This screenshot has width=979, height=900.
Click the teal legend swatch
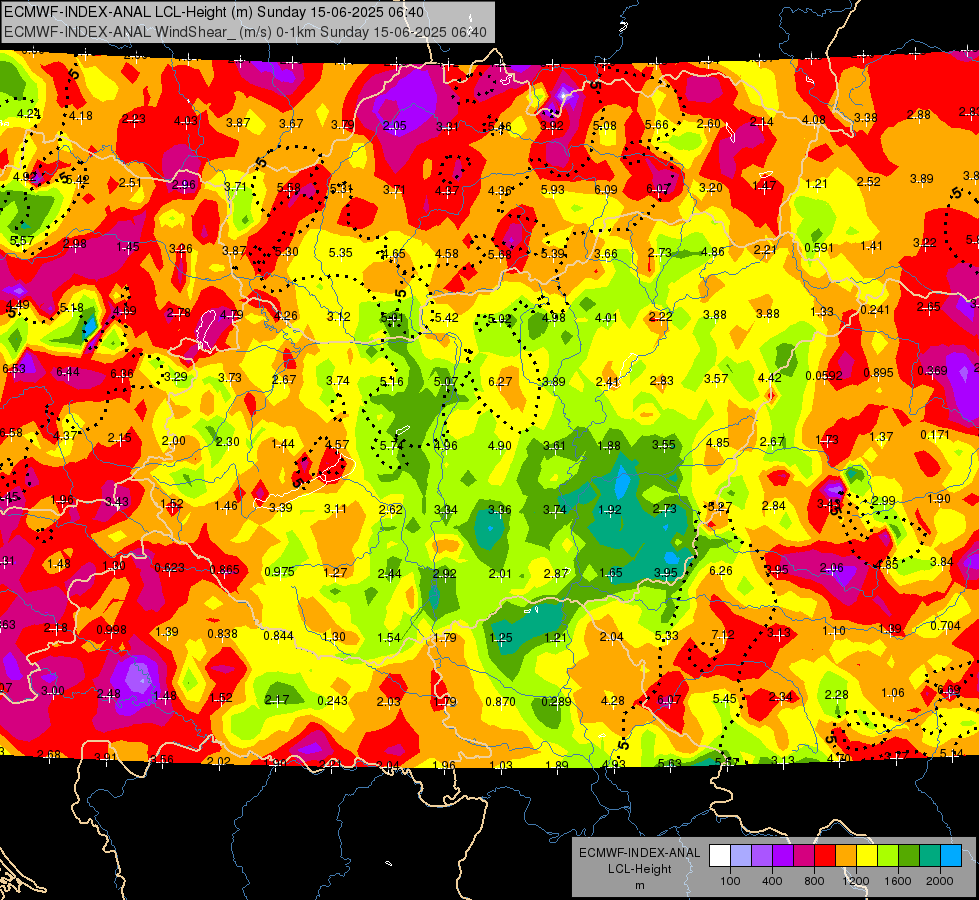click(930, 856)
